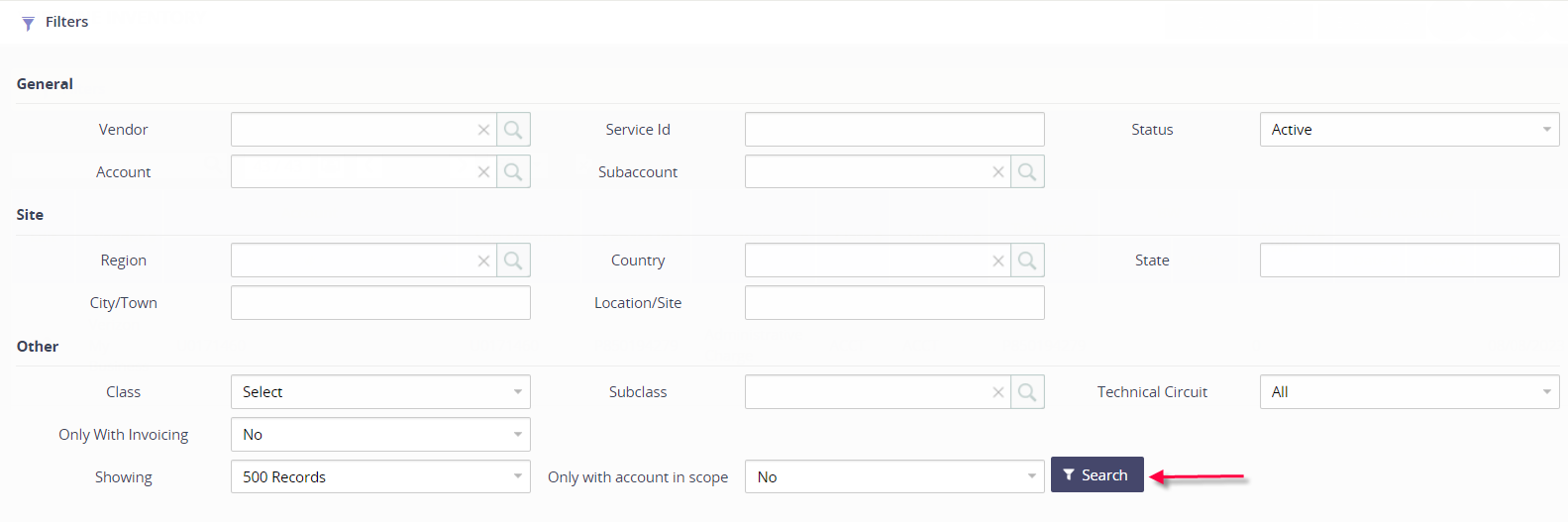
Task: Open Region lookup magnifier icon
Action: pyautogui.click(x=513, y=261)
